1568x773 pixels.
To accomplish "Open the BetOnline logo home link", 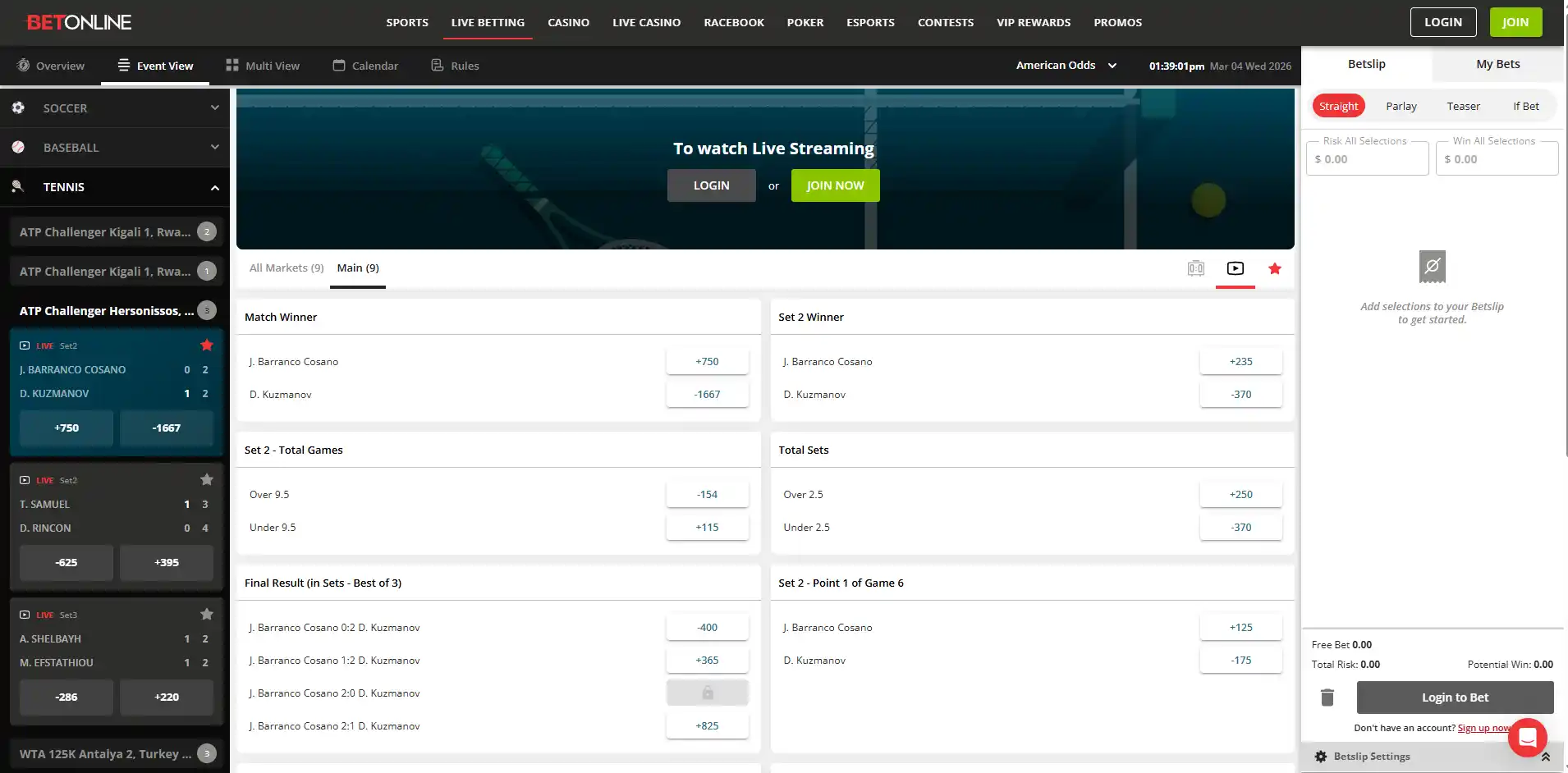I will pyautogui.click(x=79, y=22).
